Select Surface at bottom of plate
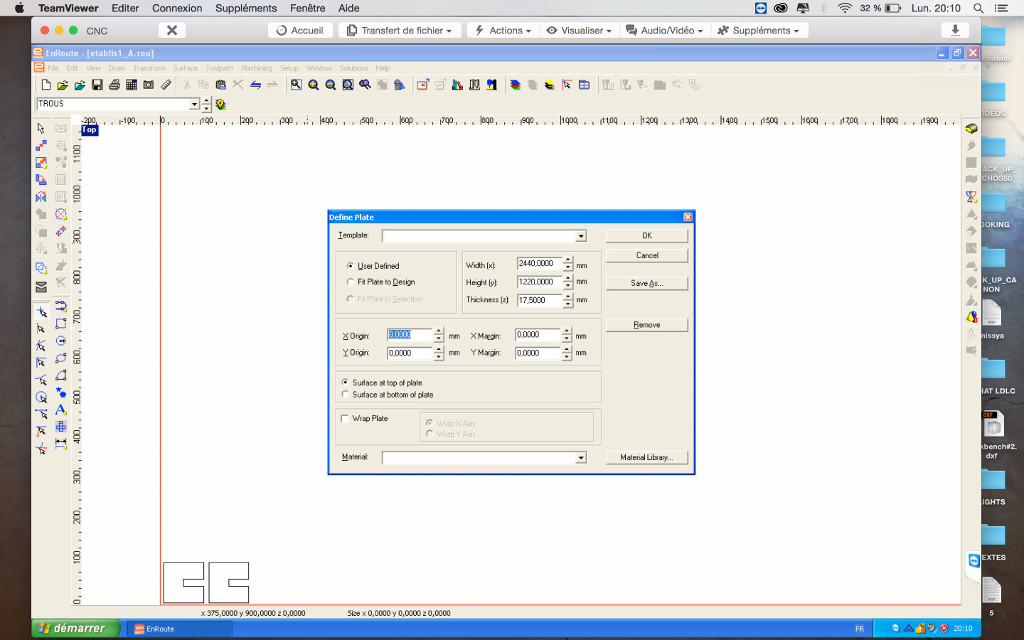The width and height of the screenshot is (1024, 640). click(345, 394)
